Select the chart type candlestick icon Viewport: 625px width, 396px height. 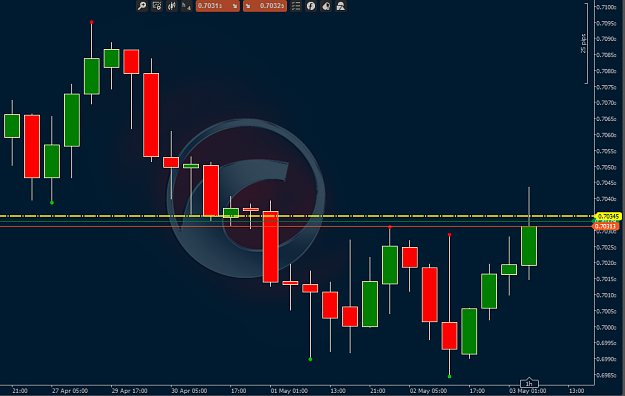(172, 6)
